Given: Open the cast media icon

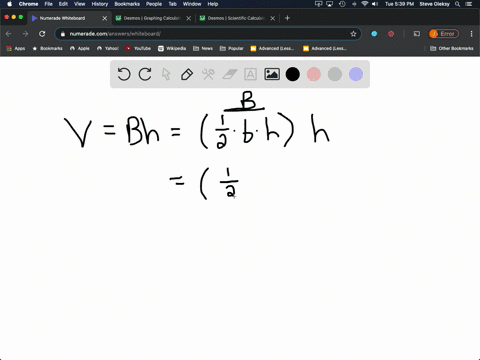Looking at the screenshot, I should click(417, 34).
